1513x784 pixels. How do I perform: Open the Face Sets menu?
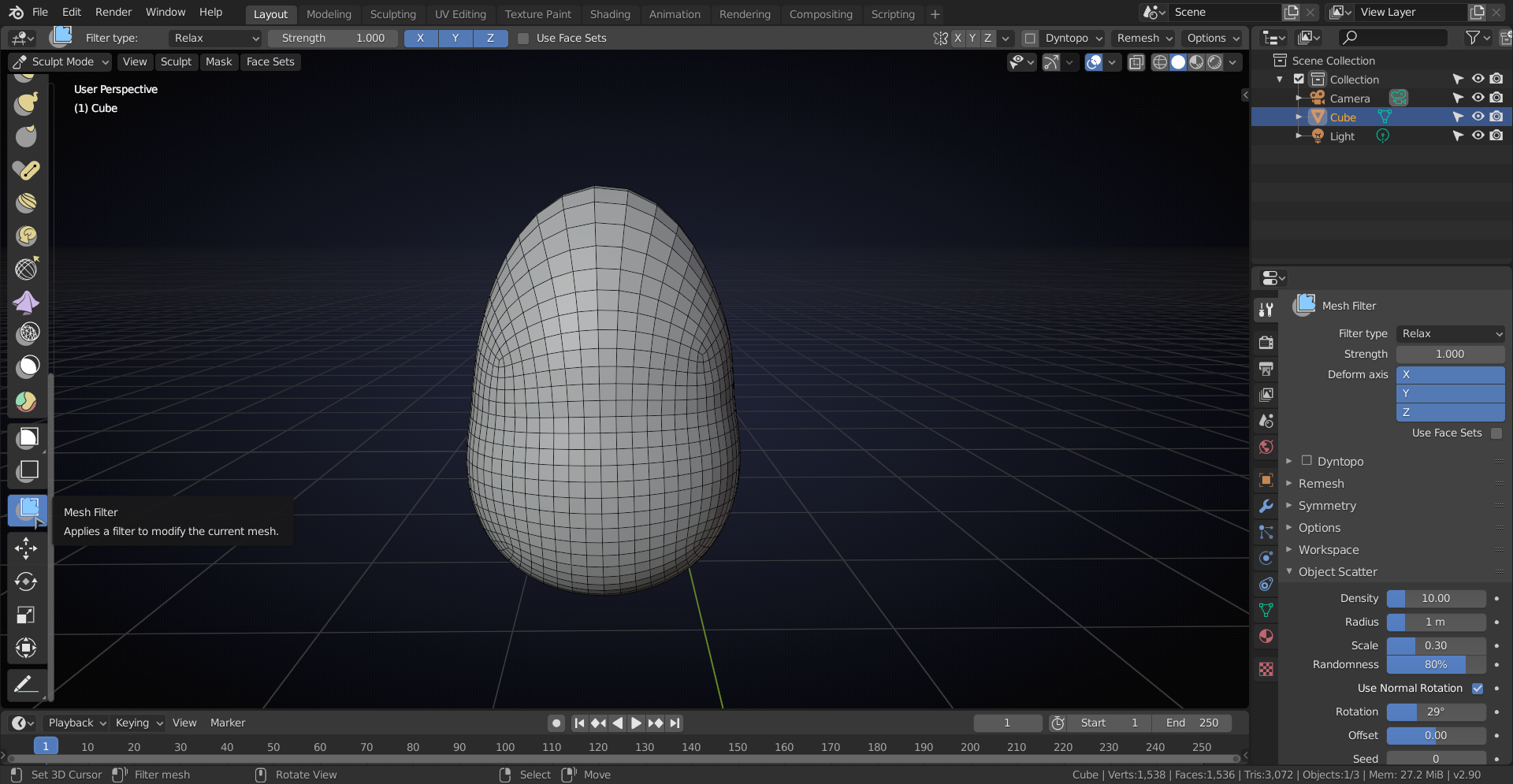(270, 62)
